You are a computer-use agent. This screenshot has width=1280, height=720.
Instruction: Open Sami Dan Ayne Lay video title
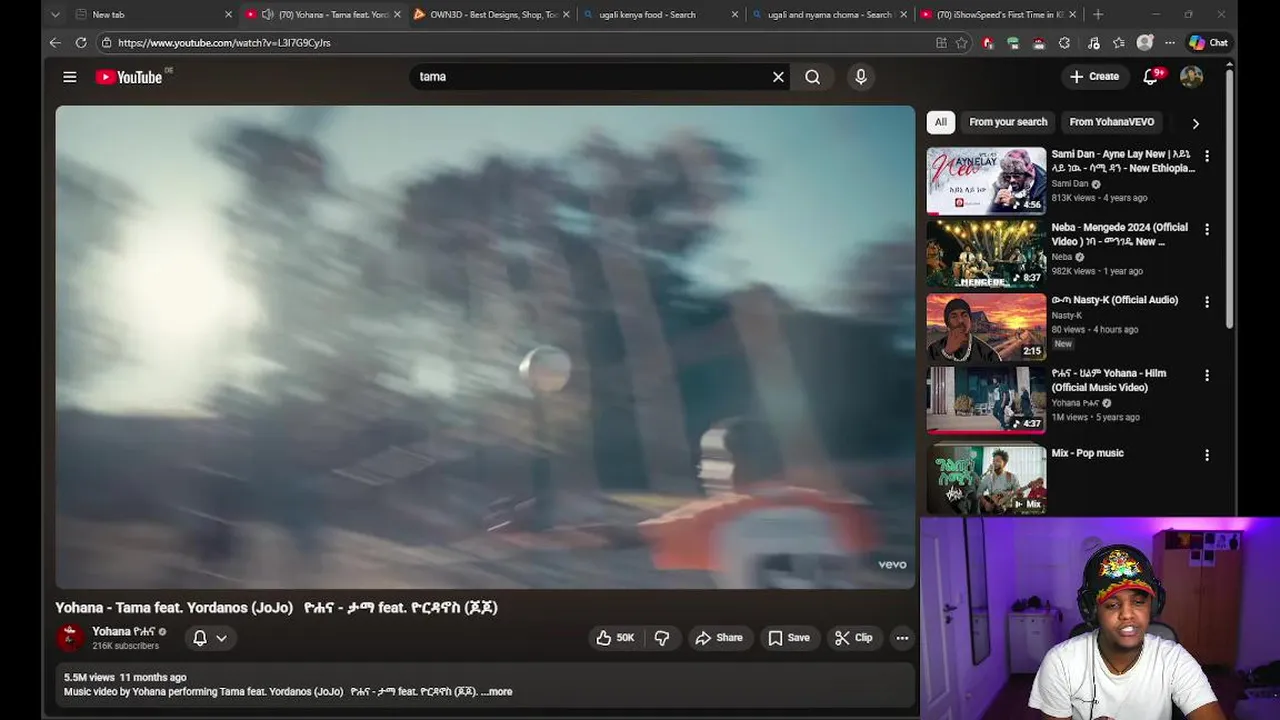(1123, 161)
